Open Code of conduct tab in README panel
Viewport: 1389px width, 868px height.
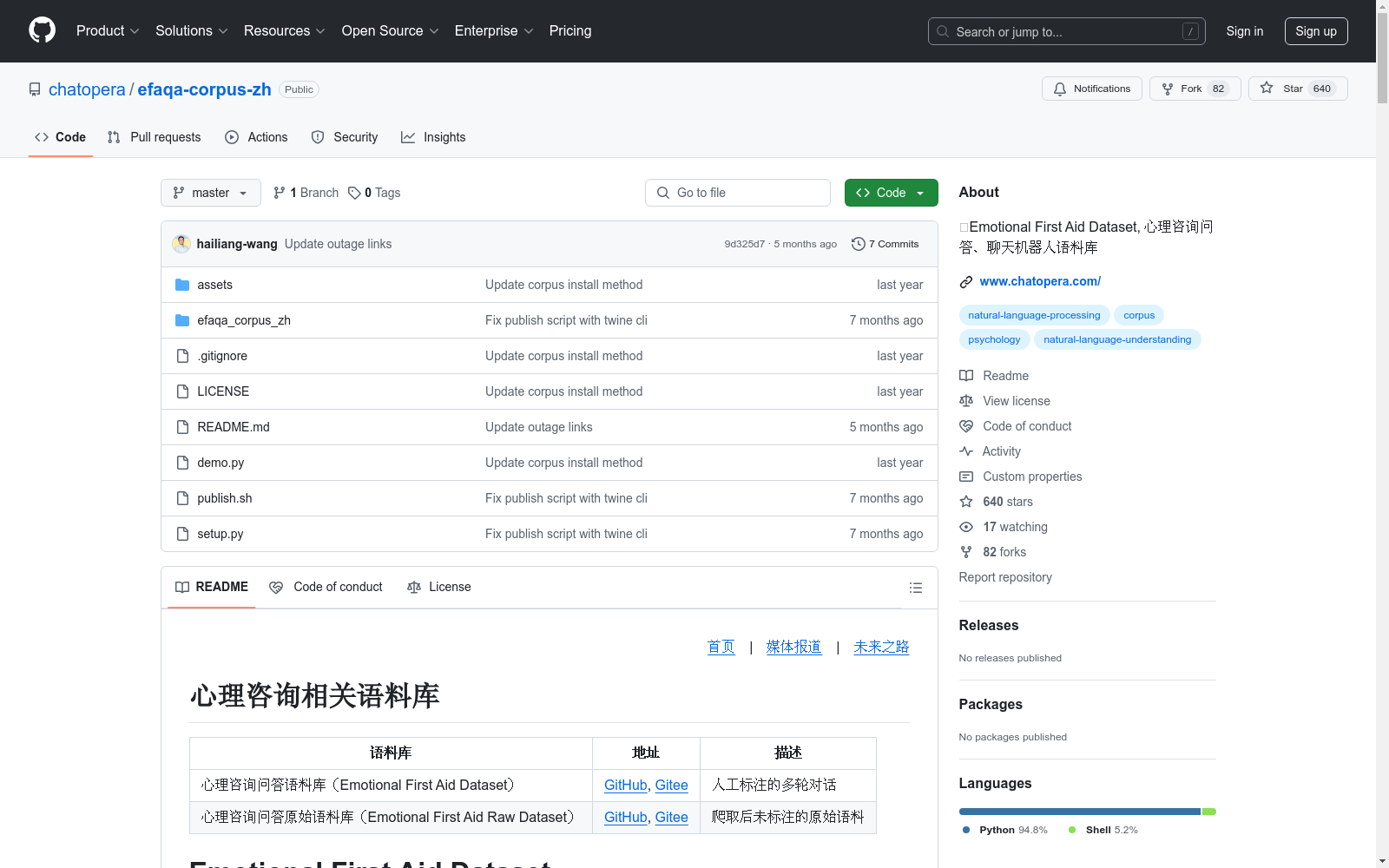(x=326, y=588)
